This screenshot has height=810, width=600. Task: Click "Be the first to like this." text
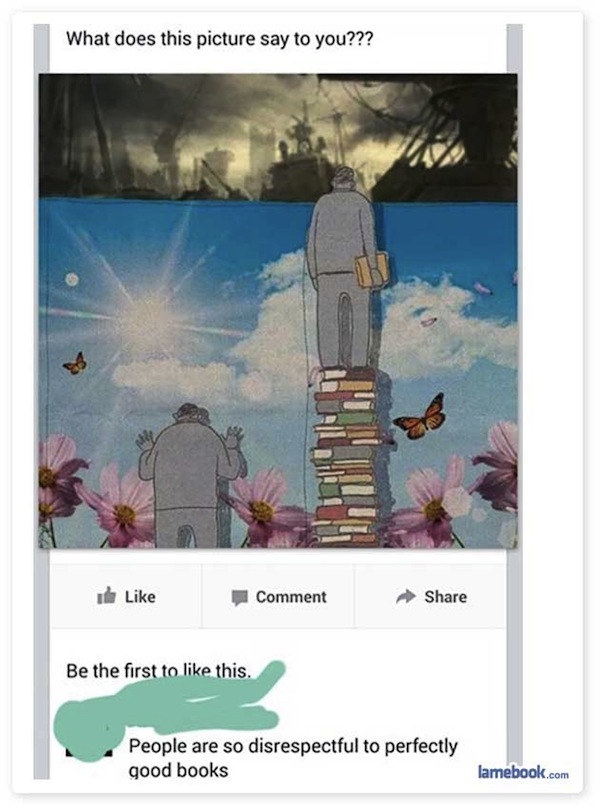[158, 671]
